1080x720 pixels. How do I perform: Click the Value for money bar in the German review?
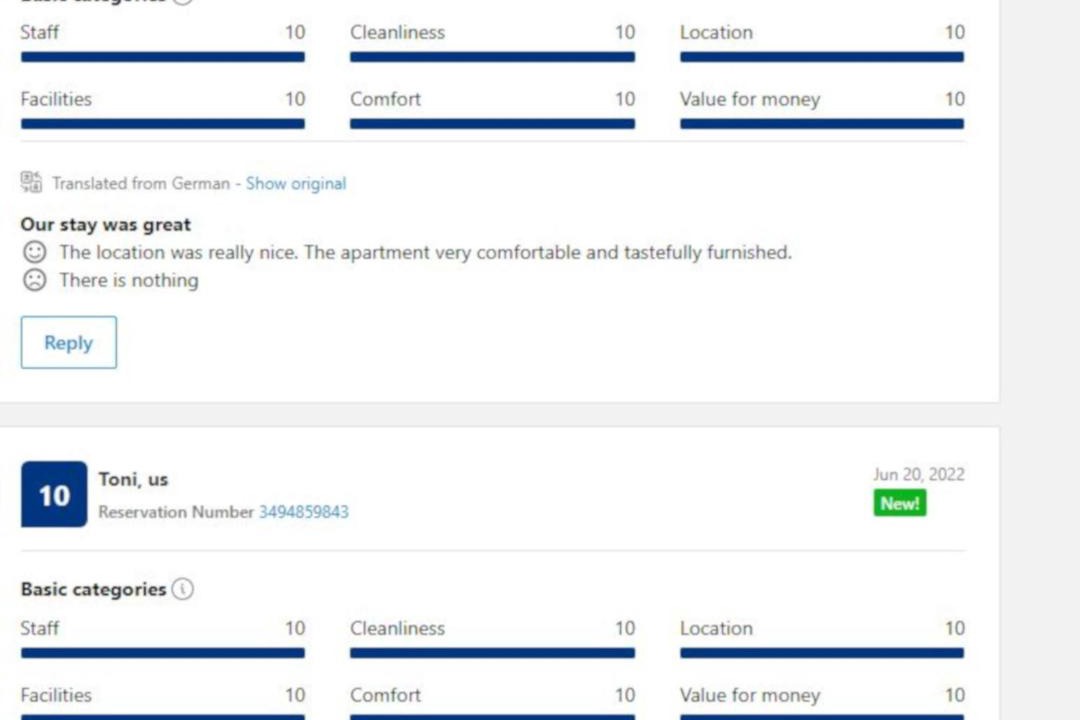point(822,124)
